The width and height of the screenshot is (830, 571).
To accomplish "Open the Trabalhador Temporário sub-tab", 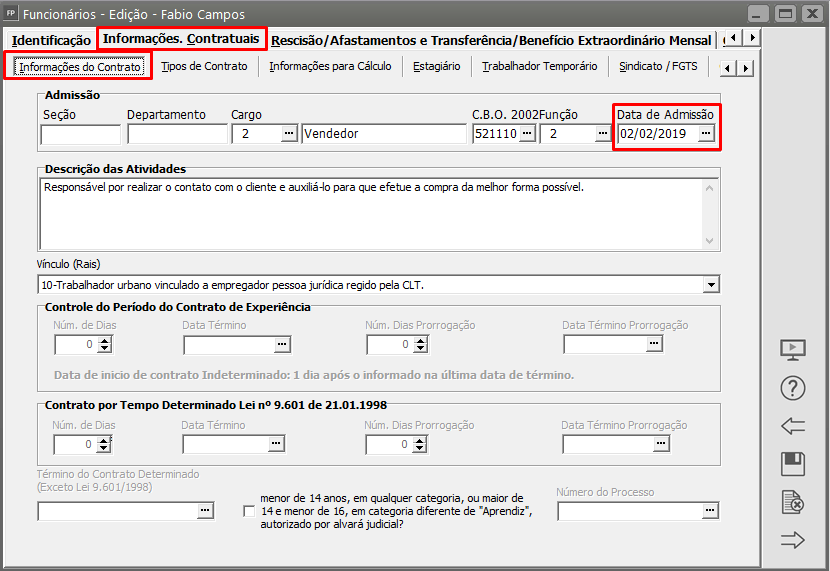I will tap(539, 66).
